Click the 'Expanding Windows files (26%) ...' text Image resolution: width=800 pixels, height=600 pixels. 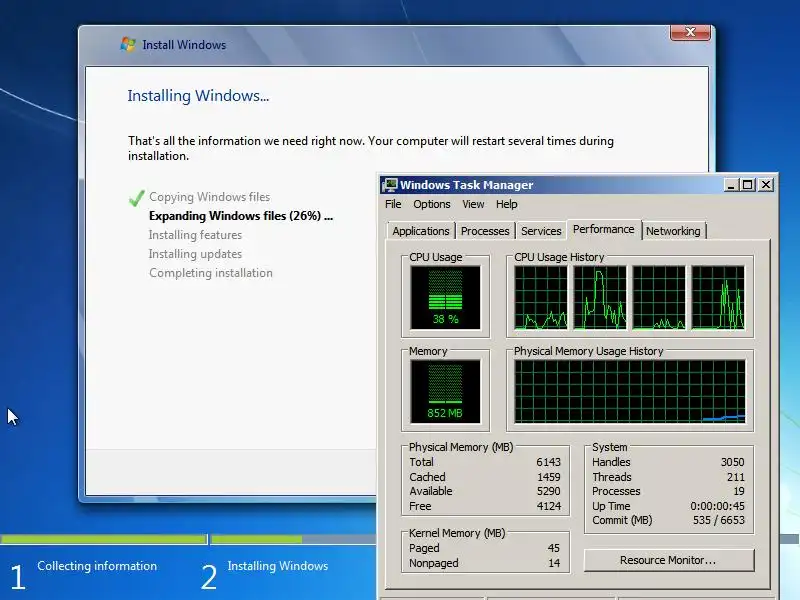pos(241,216)
